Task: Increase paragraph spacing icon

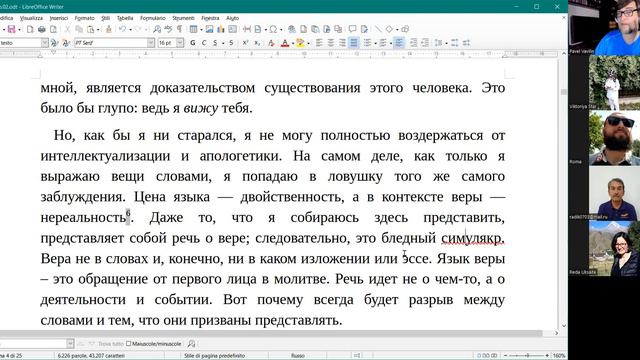Action: click(x=455, y=43)
